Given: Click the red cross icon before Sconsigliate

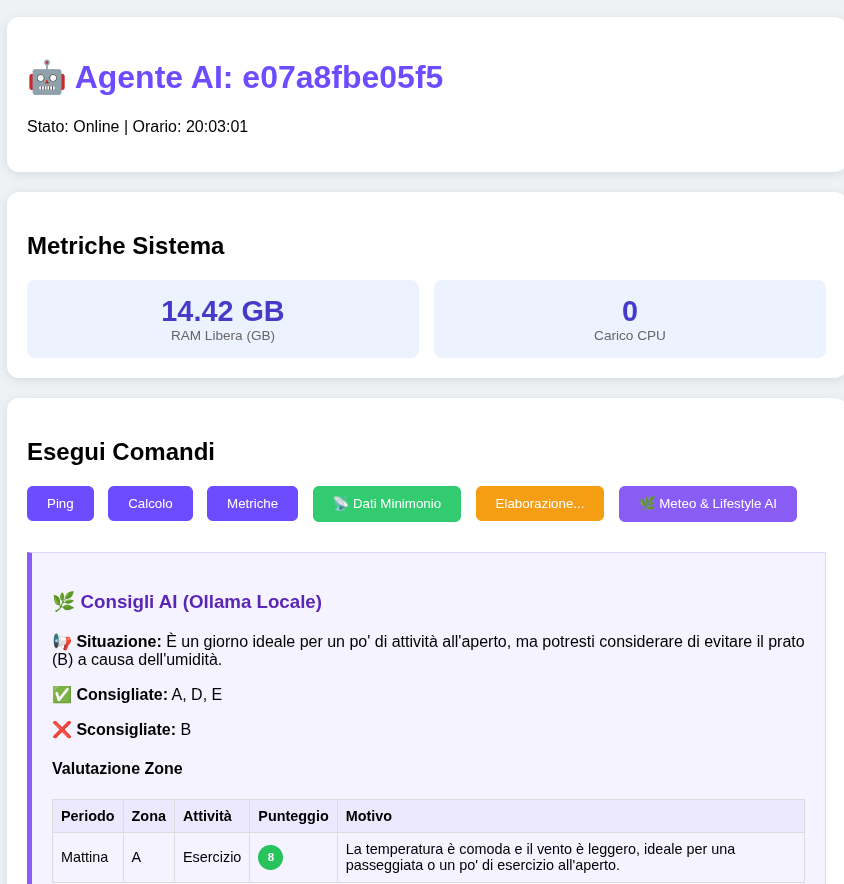Looking at the screenshot, I should point(61,730).
